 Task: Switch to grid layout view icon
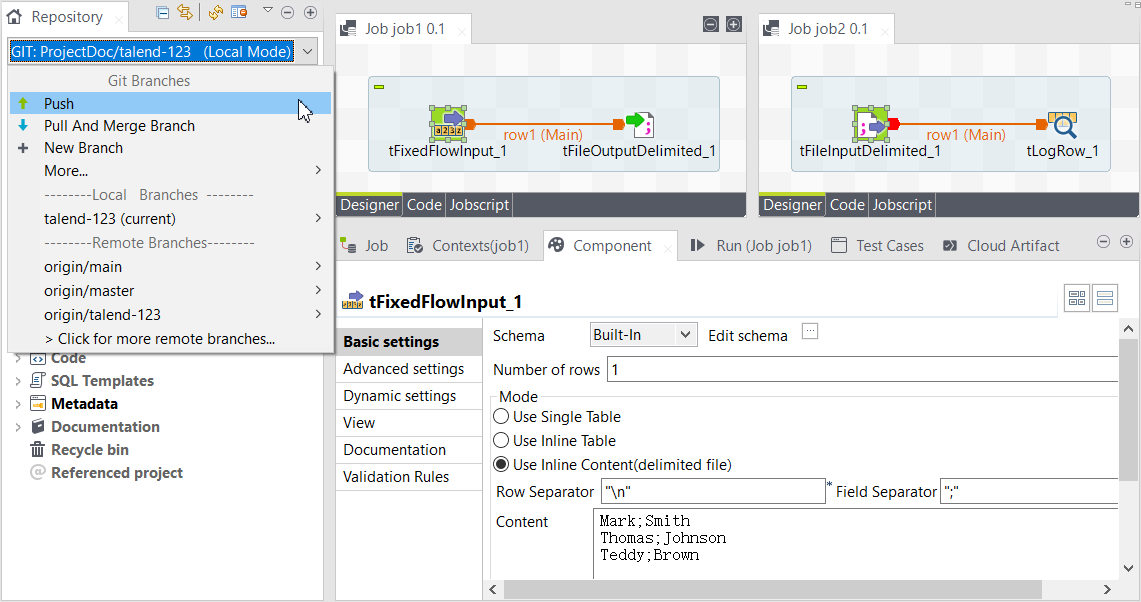click(1077, 298)
